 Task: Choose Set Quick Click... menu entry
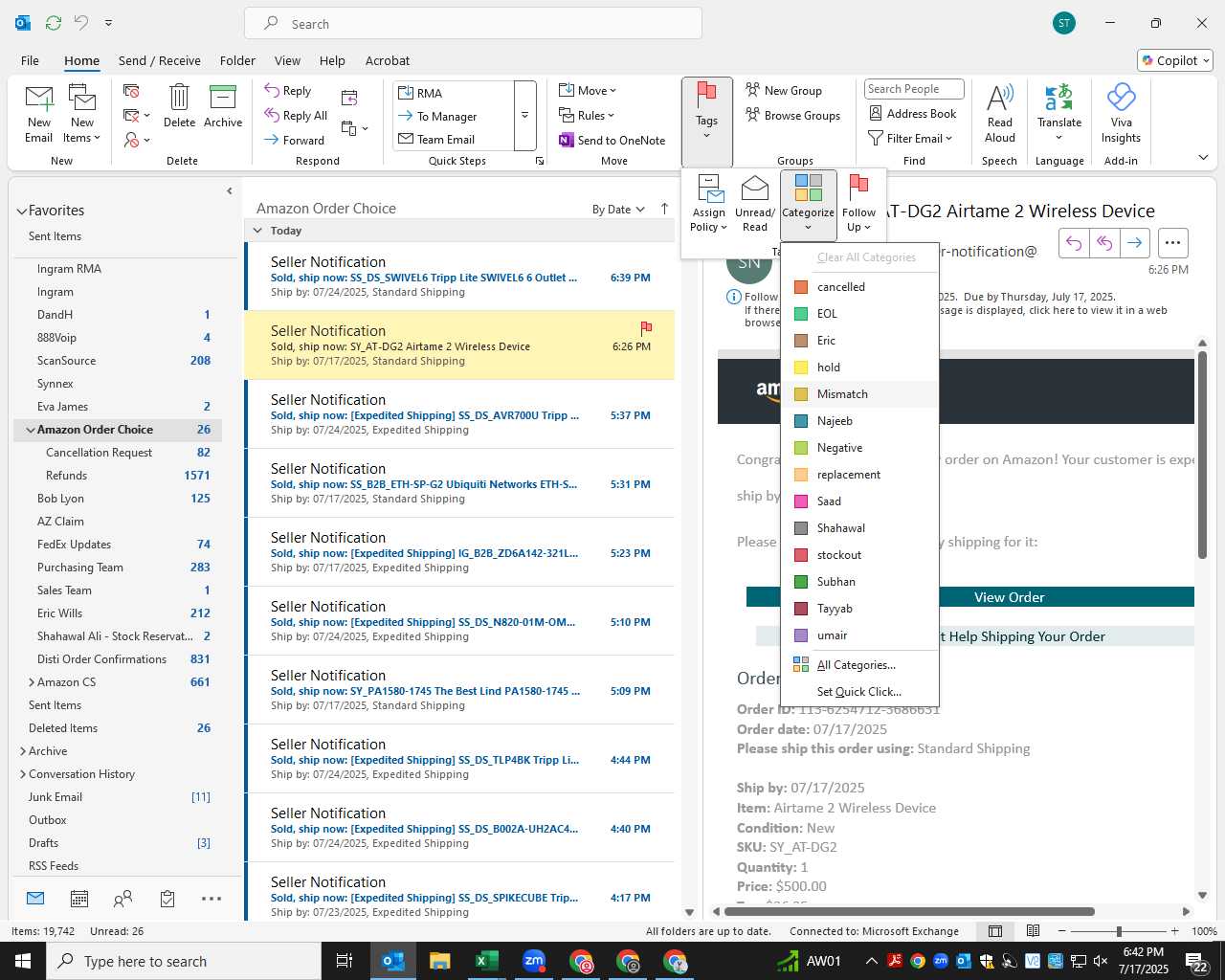click(859, 691)
